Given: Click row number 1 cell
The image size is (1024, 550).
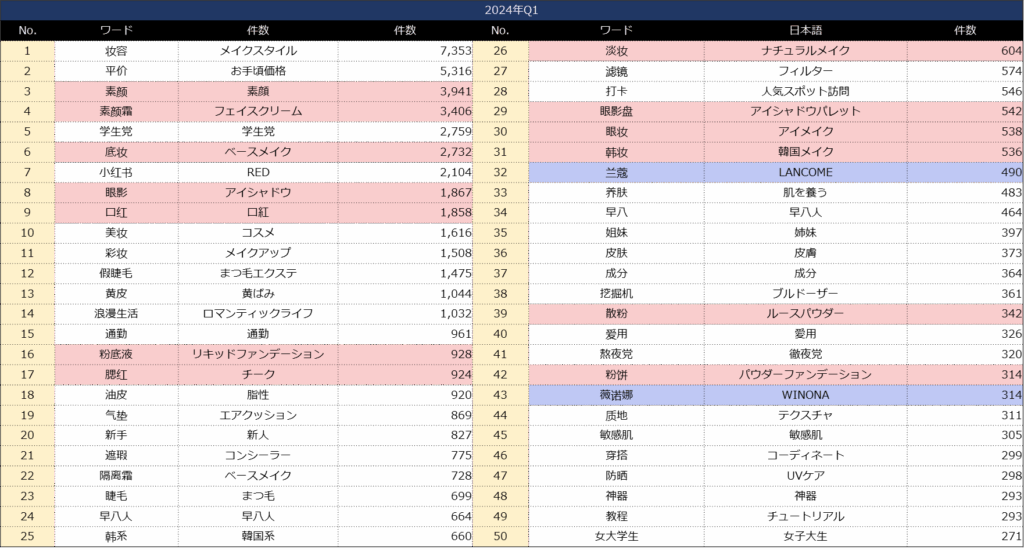Looking at the screenshot, I should (27, 51).
